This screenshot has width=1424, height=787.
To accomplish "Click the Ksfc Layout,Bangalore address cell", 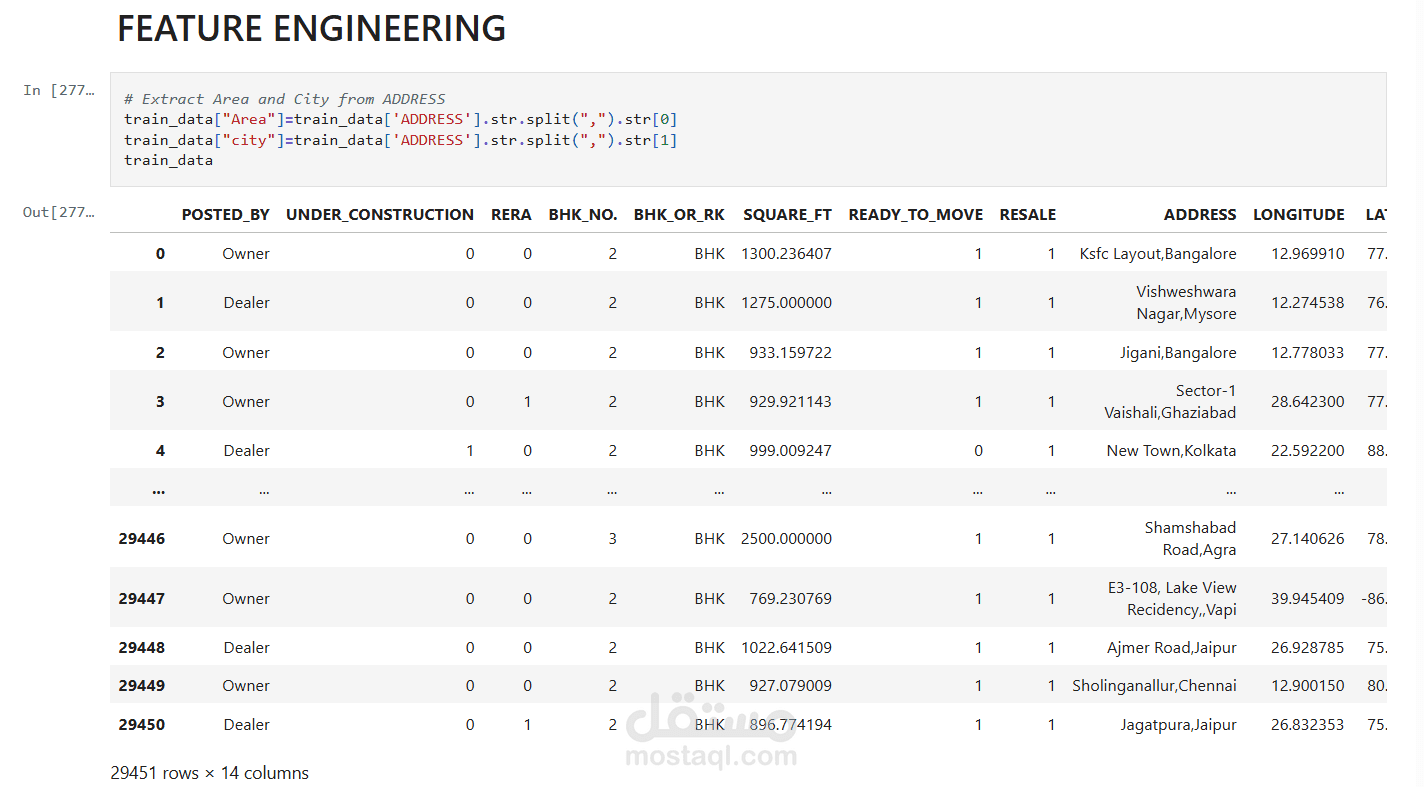I will click(1157, 254).
